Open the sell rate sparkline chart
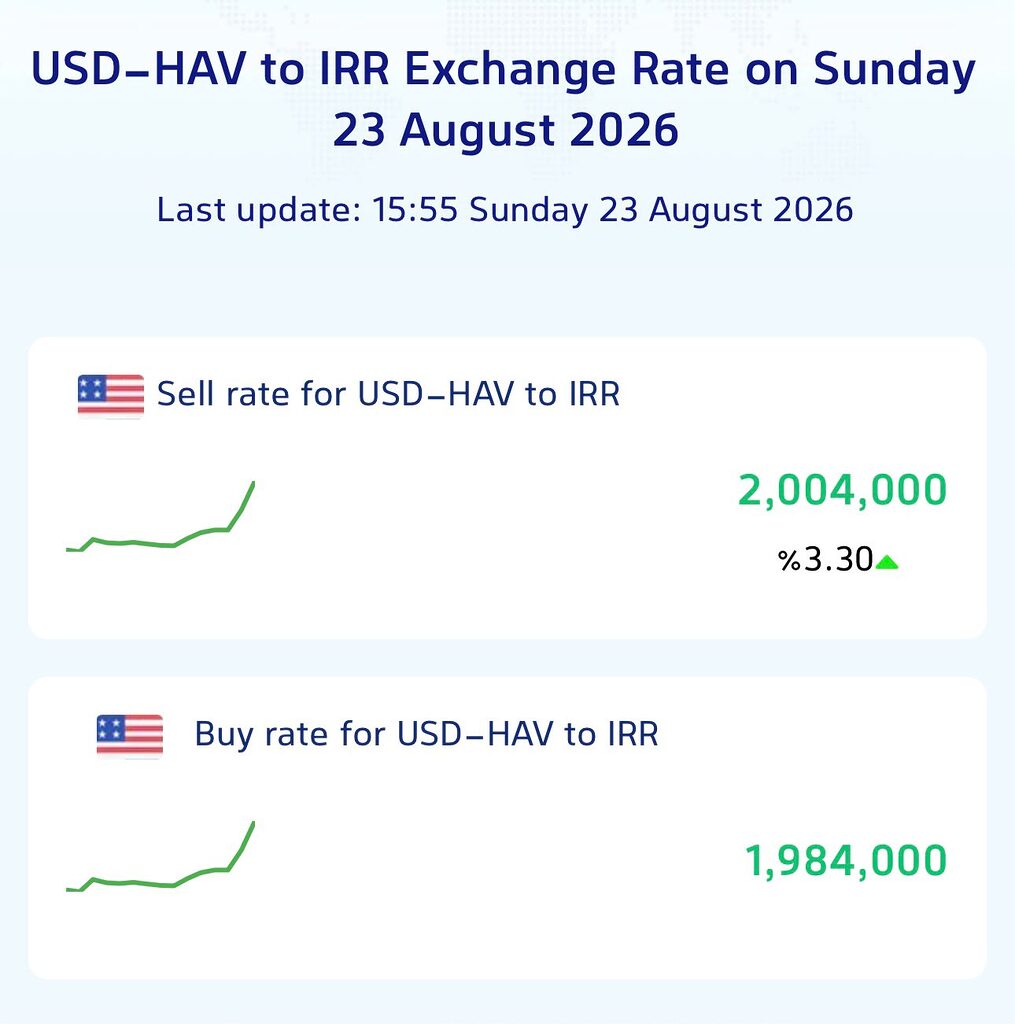The image size is (1015, 1024). pyautogui.click(x=160, y=517)
